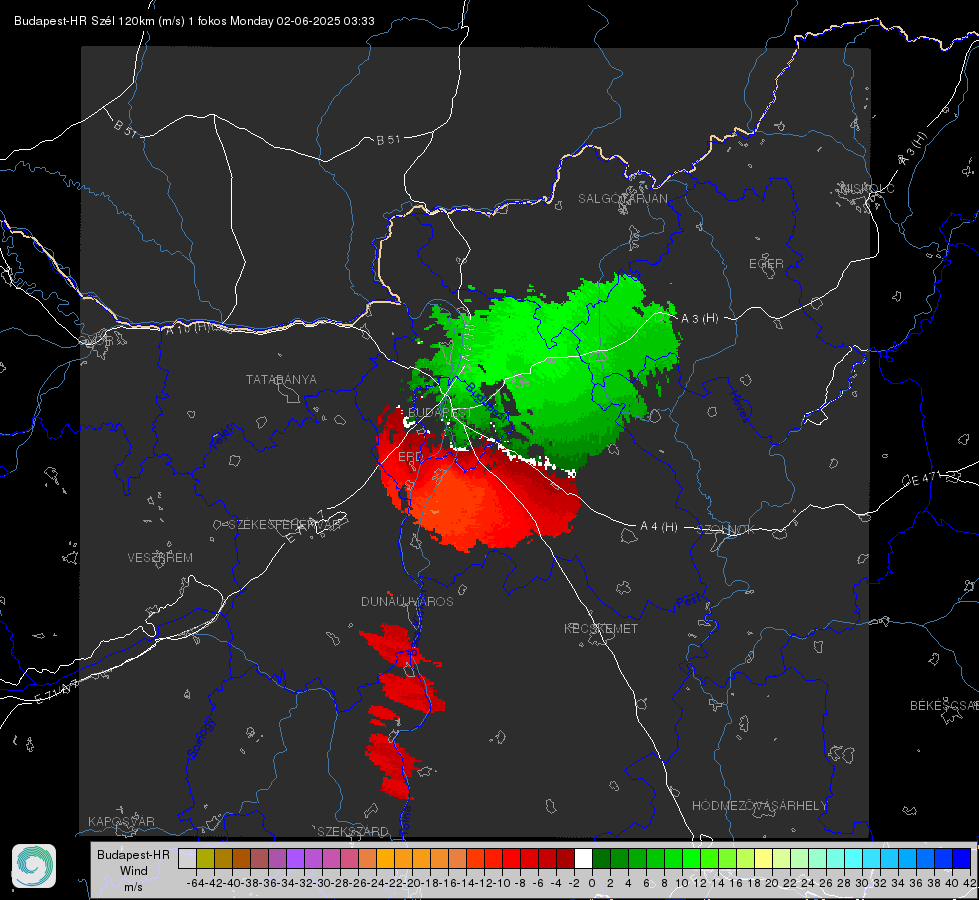Viewport: 979px width, 900px height.
Task: Click the TATABÁNYA city label
Action: pos(281,379)
